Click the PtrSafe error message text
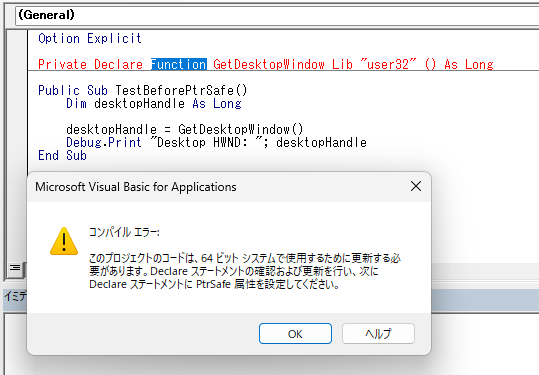Screen dimensions: 539x375 (245, 271)
